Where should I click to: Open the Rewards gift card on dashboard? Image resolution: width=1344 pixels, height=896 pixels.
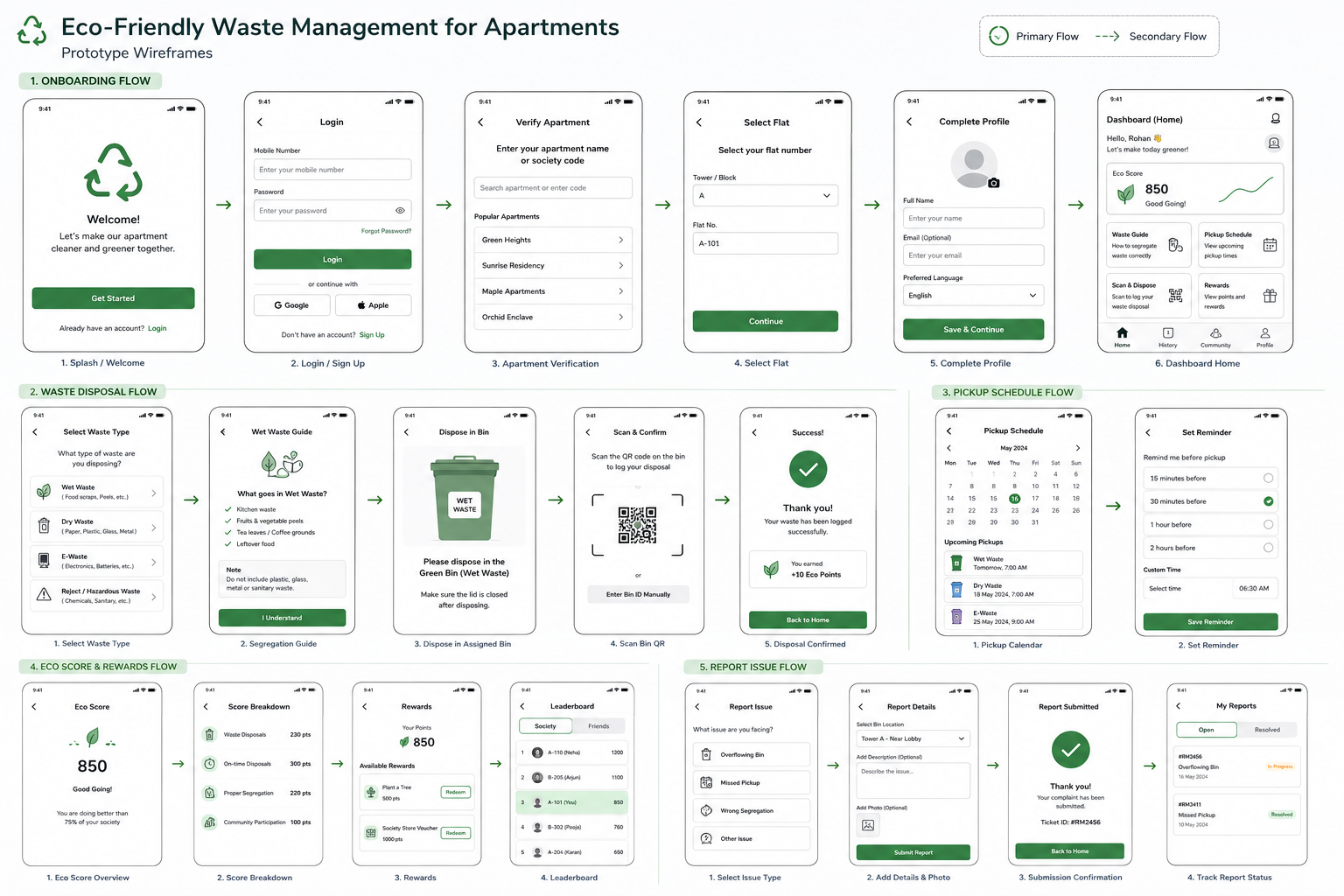click(x=1241, y=296)
